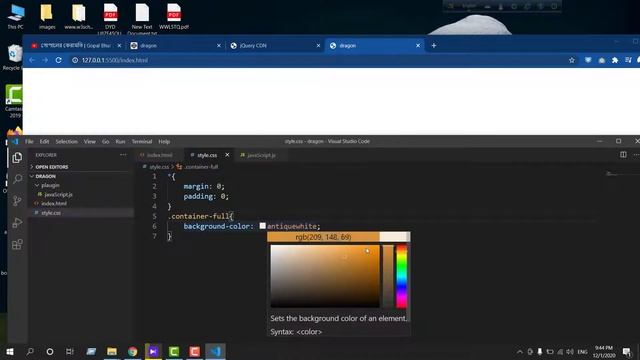
Task: Switch to Visual Studio Code taskbar icon
Action: [x=216, y=351]
